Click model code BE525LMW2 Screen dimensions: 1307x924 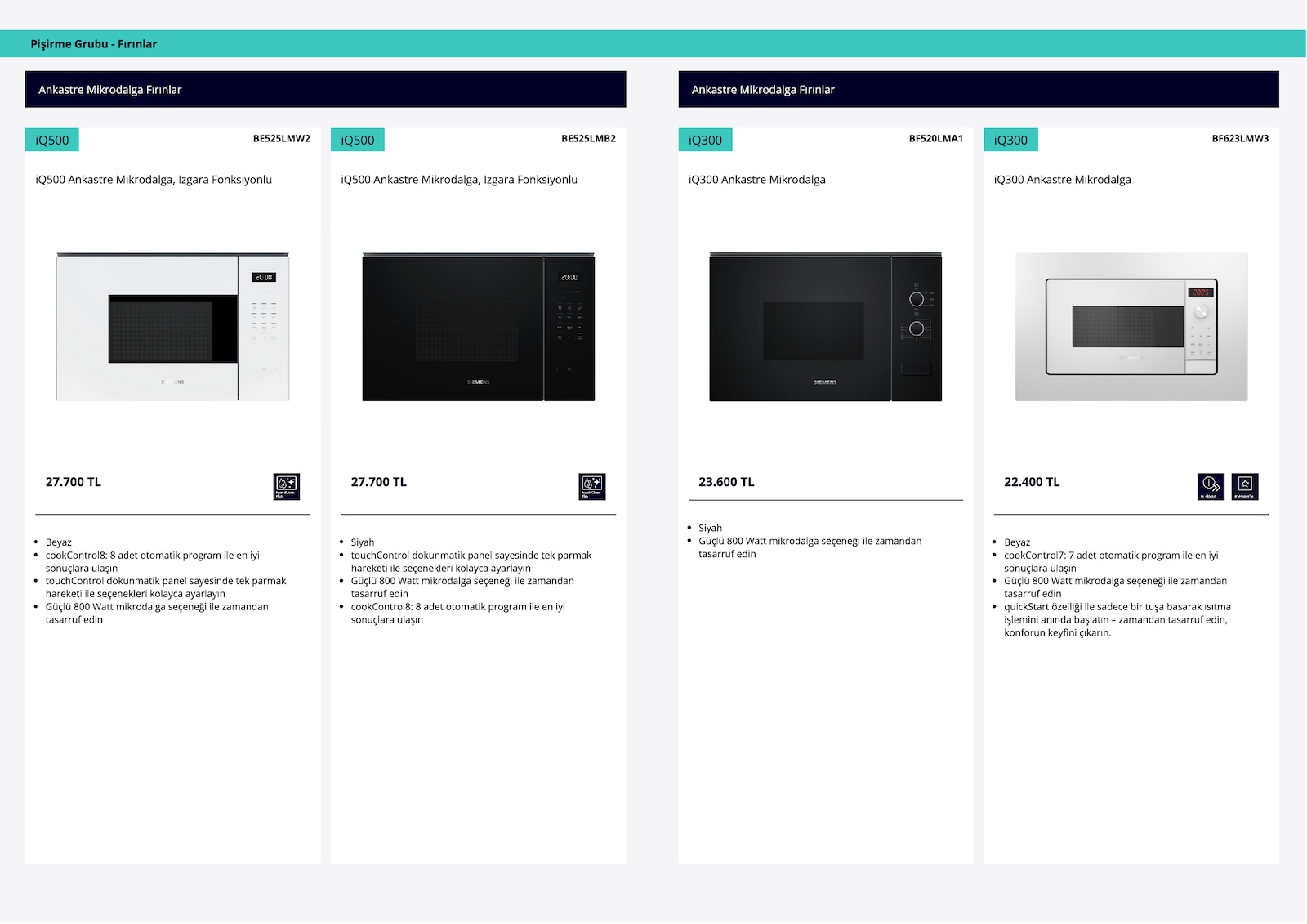click(x=282, y=139)
